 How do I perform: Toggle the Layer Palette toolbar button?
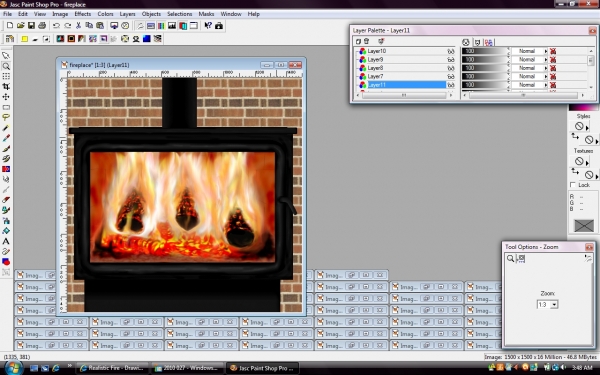[x=183, y=26]
